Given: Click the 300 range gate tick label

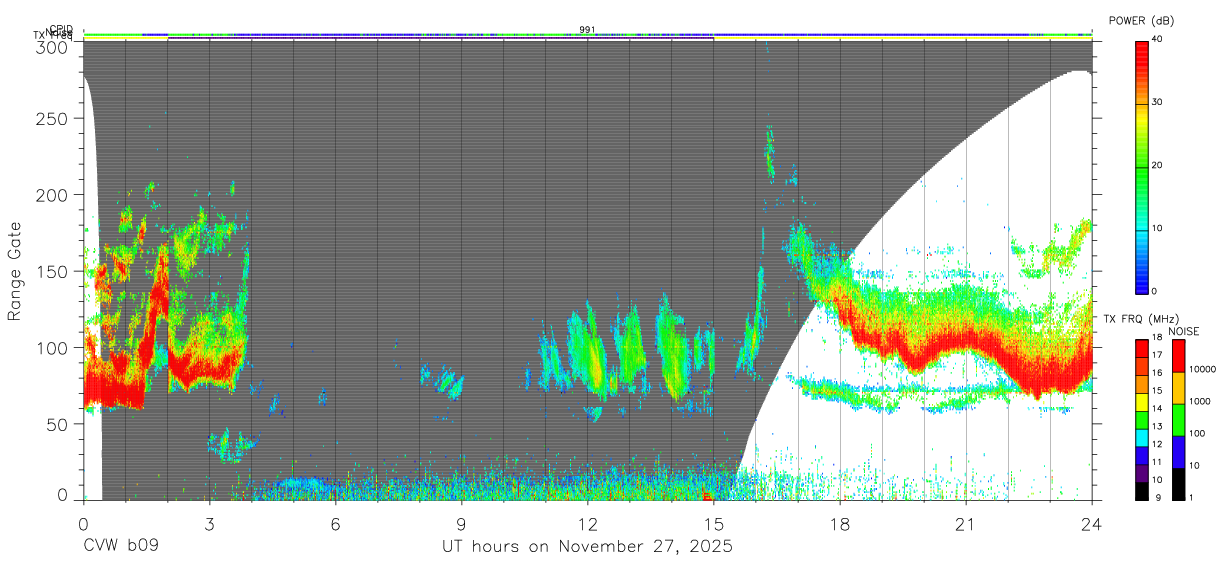Looking at the screenshot, I should pos(54,47).
